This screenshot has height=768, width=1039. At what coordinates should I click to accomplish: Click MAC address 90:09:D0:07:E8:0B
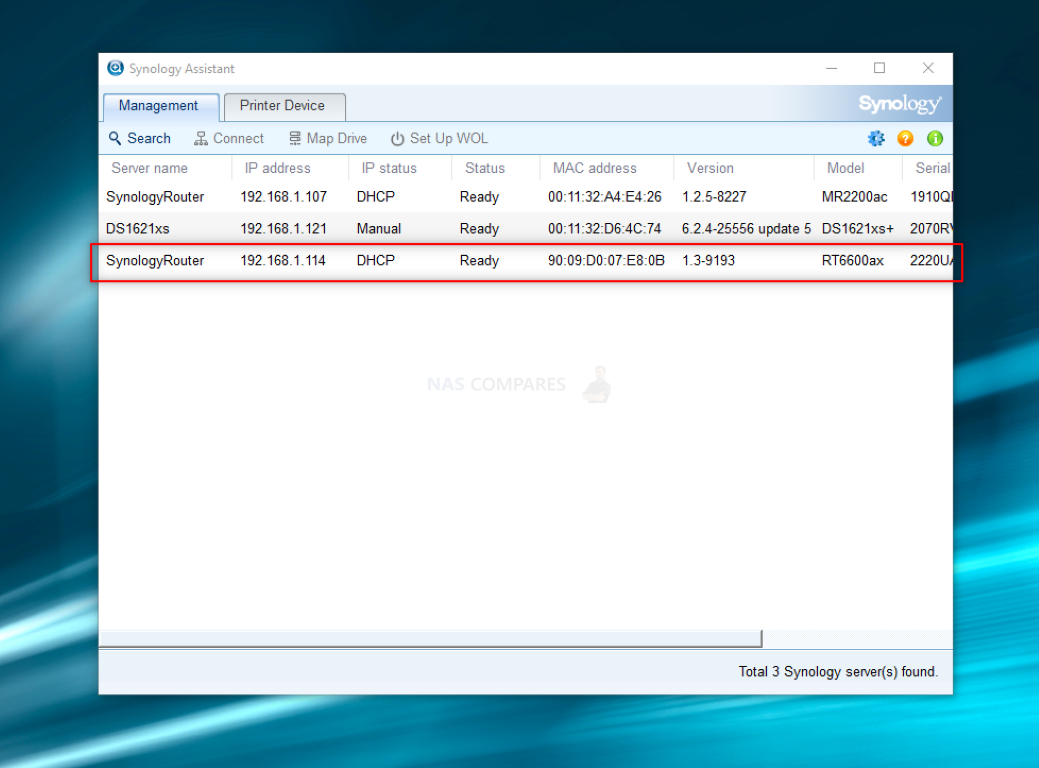[x=606, y=260]
